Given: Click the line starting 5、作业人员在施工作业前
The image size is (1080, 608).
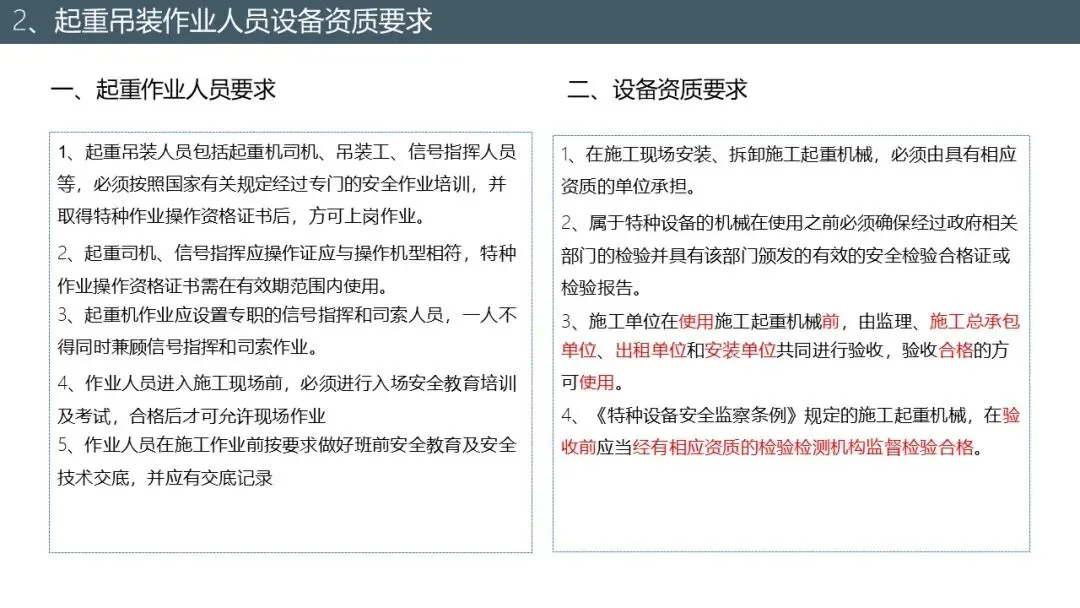Looking at the screenshot, I should [x=287, y=445].
